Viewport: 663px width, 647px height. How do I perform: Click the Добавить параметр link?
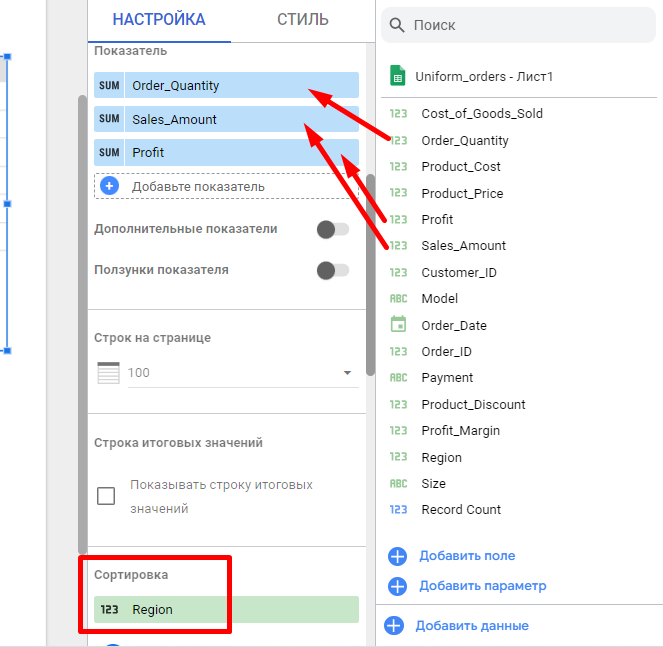482,586
